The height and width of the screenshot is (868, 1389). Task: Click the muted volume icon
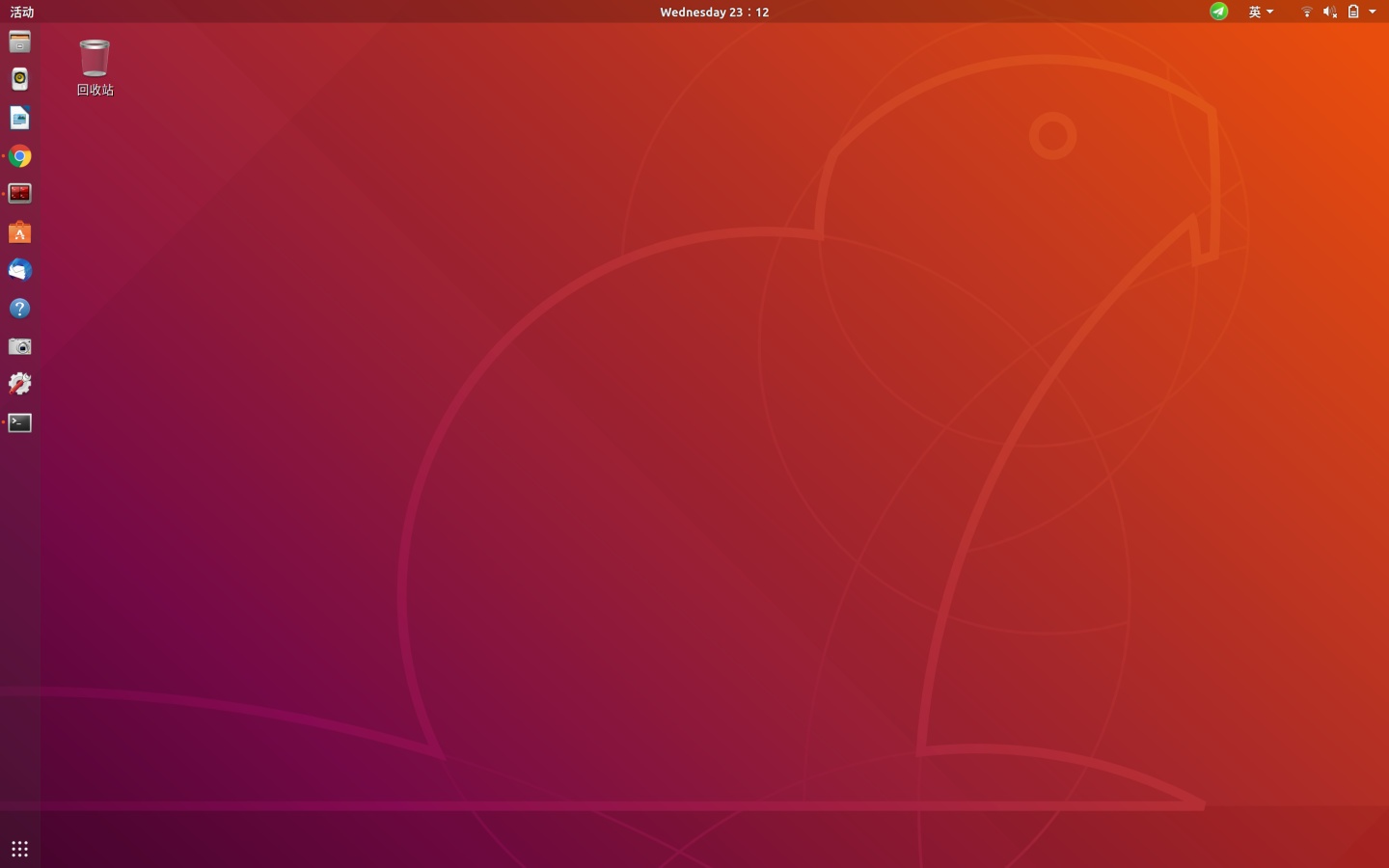point(1330,12)
